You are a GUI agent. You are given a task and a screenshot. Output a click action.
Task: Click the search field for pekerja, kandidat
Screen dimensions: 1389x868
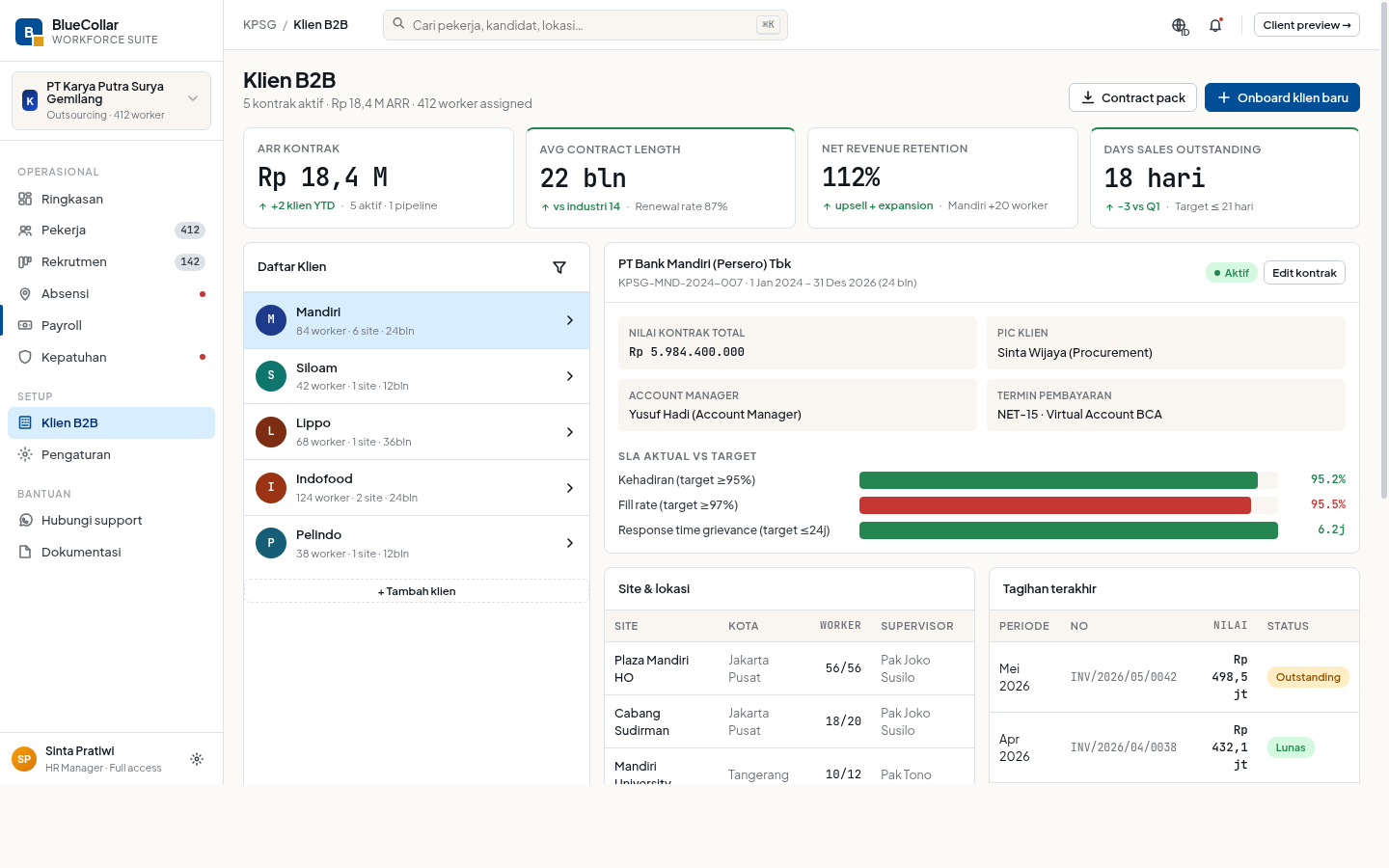tap(586, 25)
